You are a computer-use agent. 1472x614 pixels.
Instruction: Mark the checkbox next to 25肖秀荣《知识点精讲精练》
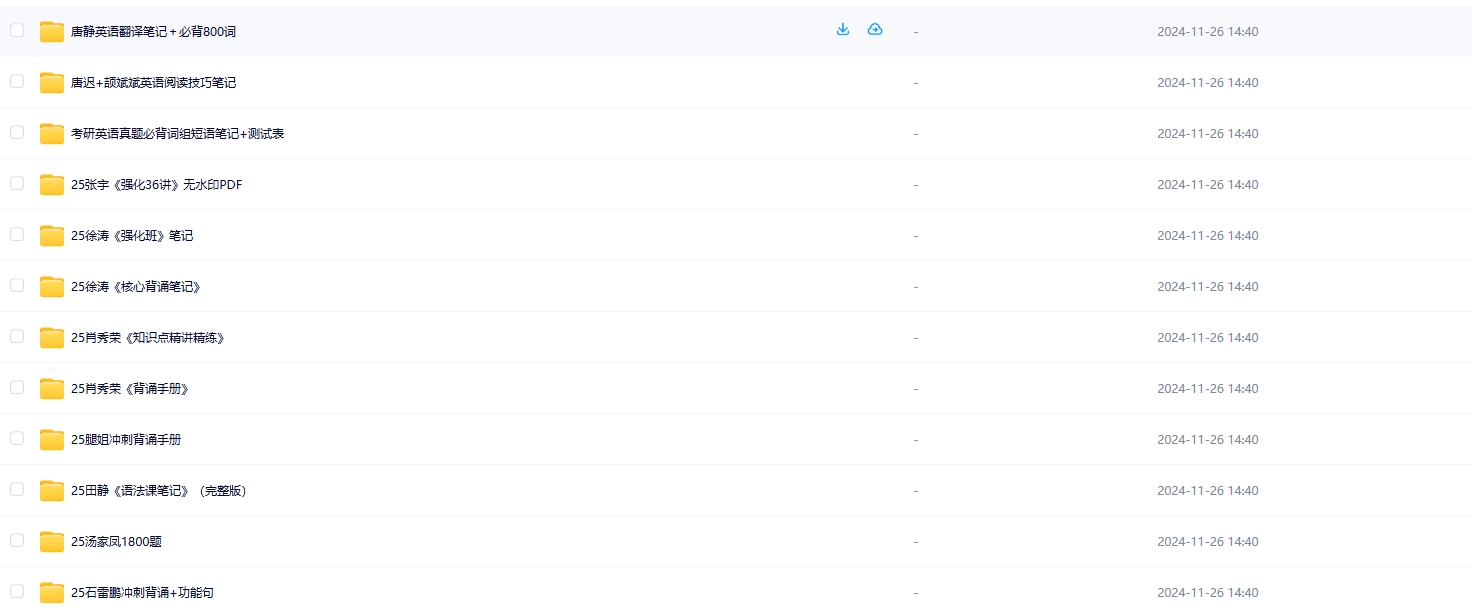[x=17, y=336]
